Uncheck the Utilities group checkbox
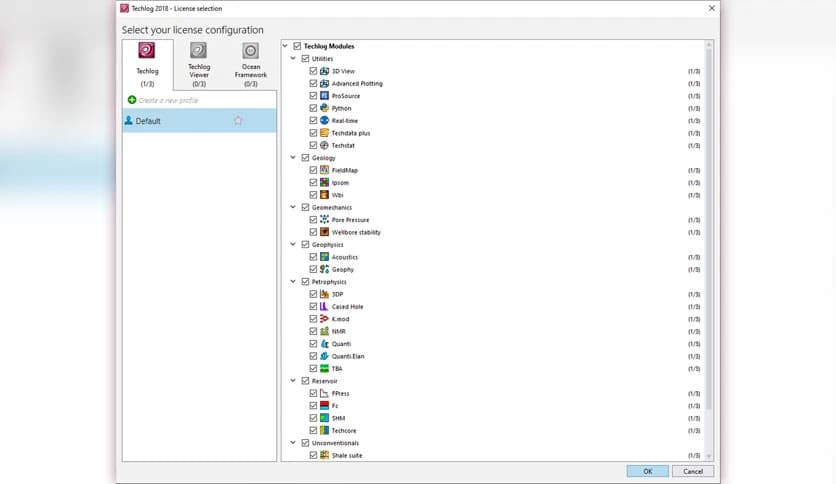This screenshot has width=836, height=484. coord(305,58)
